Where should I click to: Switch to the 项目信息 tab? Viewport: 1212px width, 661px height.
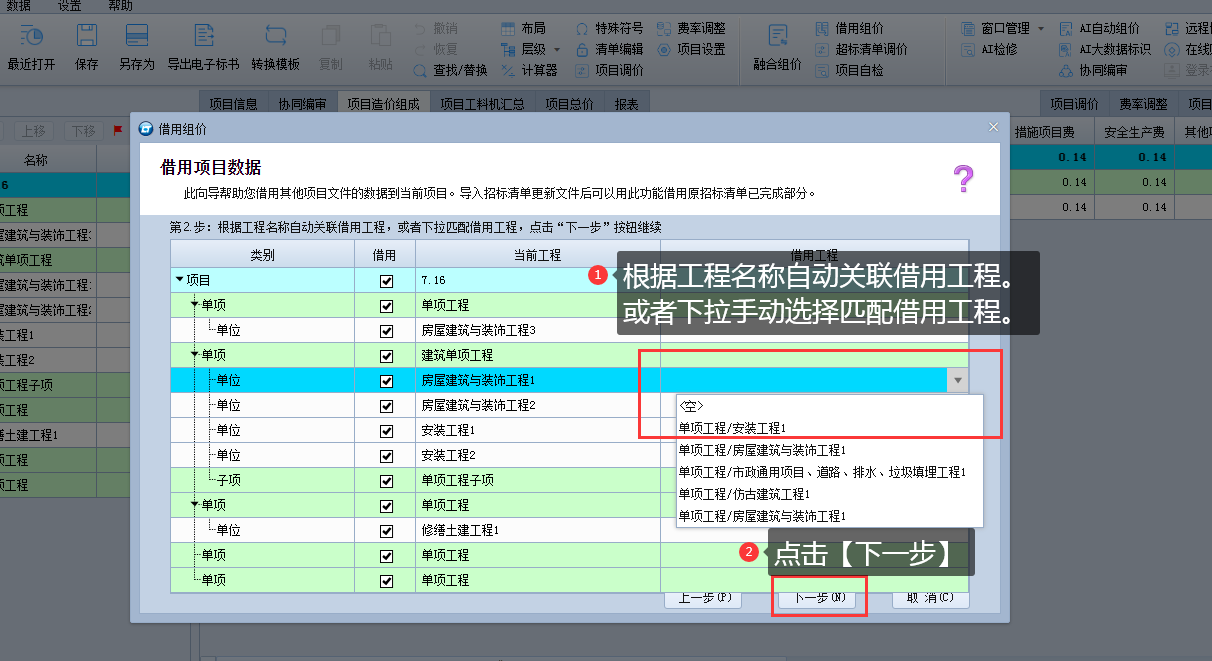(233, 104)
